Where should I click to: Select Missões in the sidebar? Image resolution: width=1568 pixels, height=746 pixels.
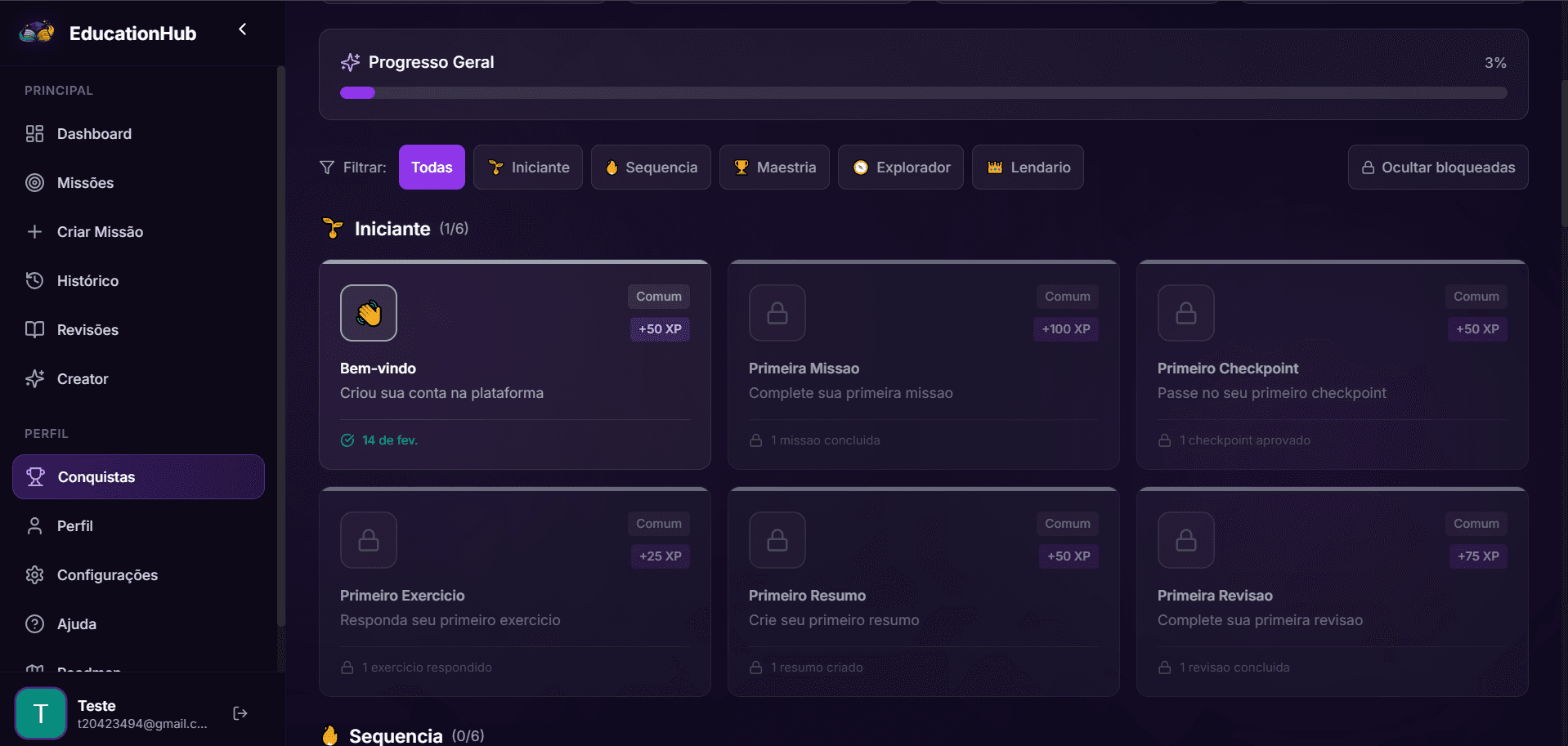(x=85, y=182)
